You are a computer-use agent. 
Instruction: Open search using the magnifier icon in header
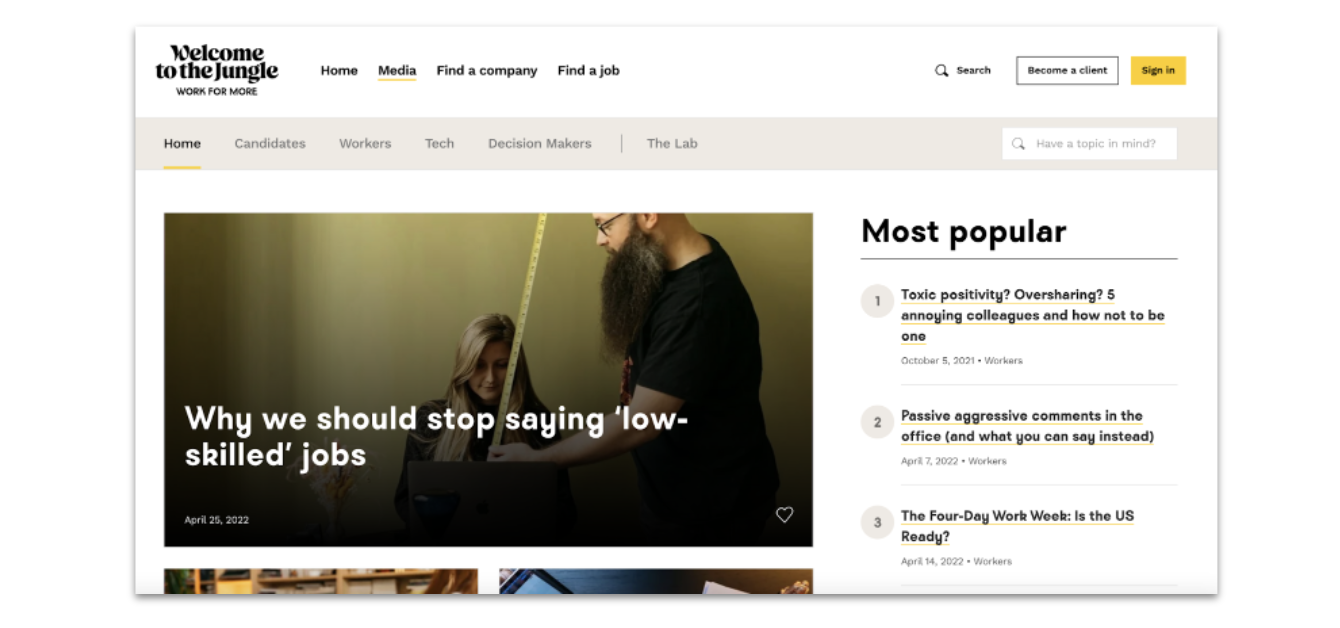(941, 70)
